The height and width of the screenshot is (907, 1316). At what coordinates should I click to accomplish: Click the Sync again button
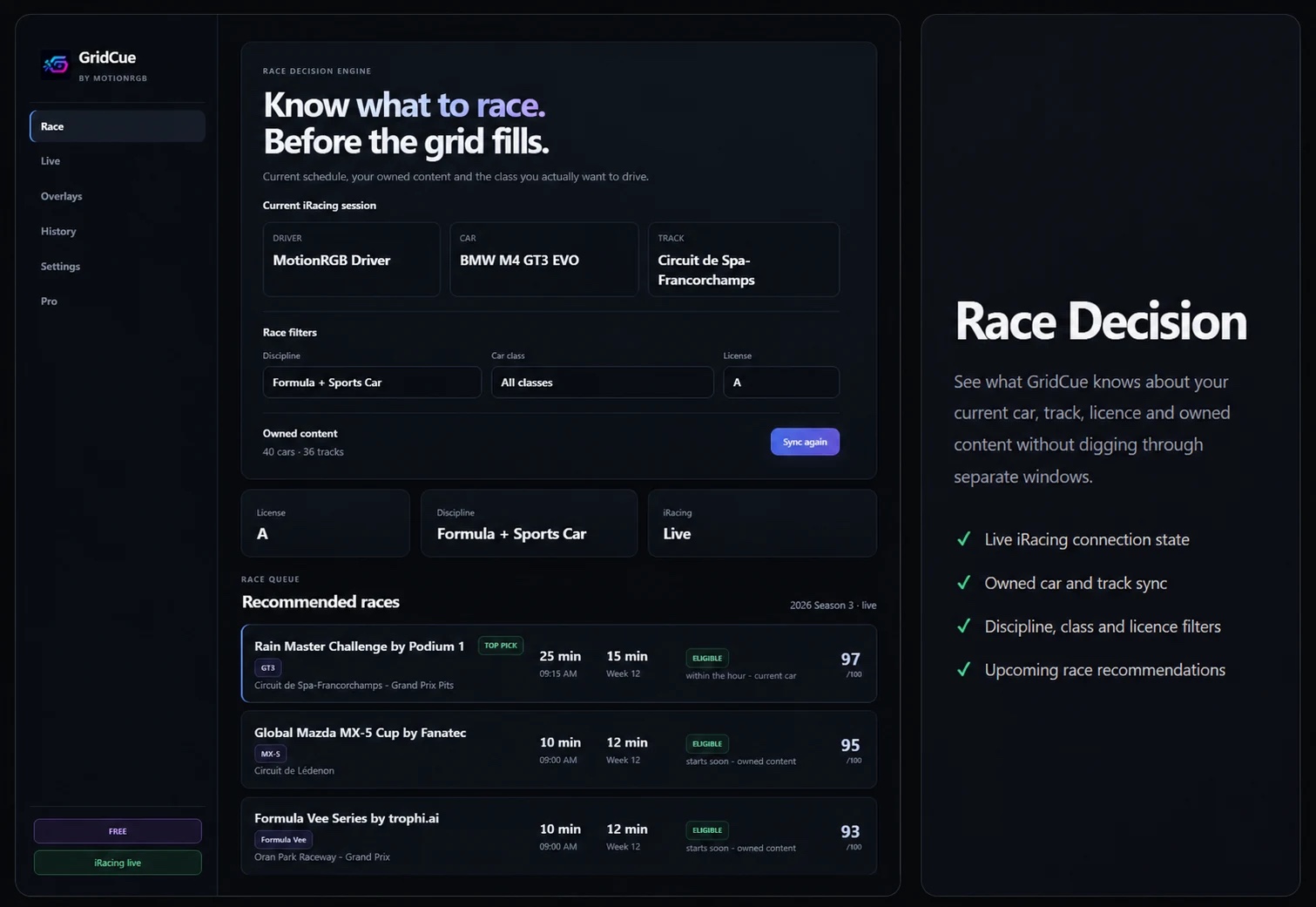(x=805, y=442)
